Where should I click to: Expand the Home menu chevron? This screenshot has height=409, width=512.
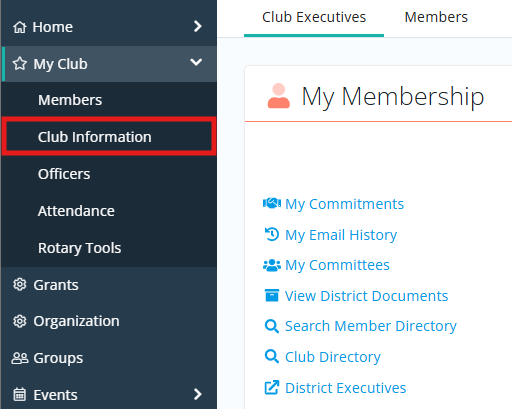[198, 26]
